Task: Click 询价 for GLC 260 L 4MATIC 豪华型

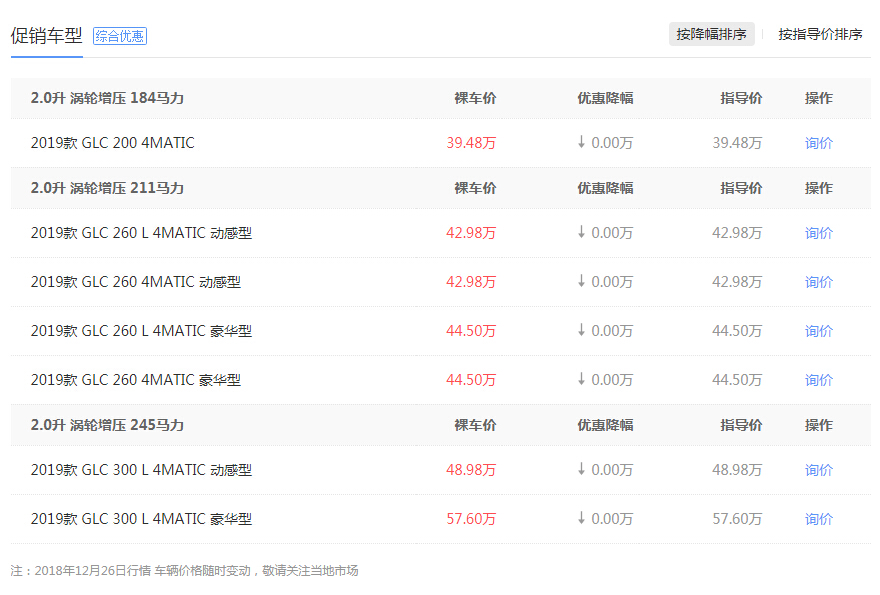Action: click(818, 331)
